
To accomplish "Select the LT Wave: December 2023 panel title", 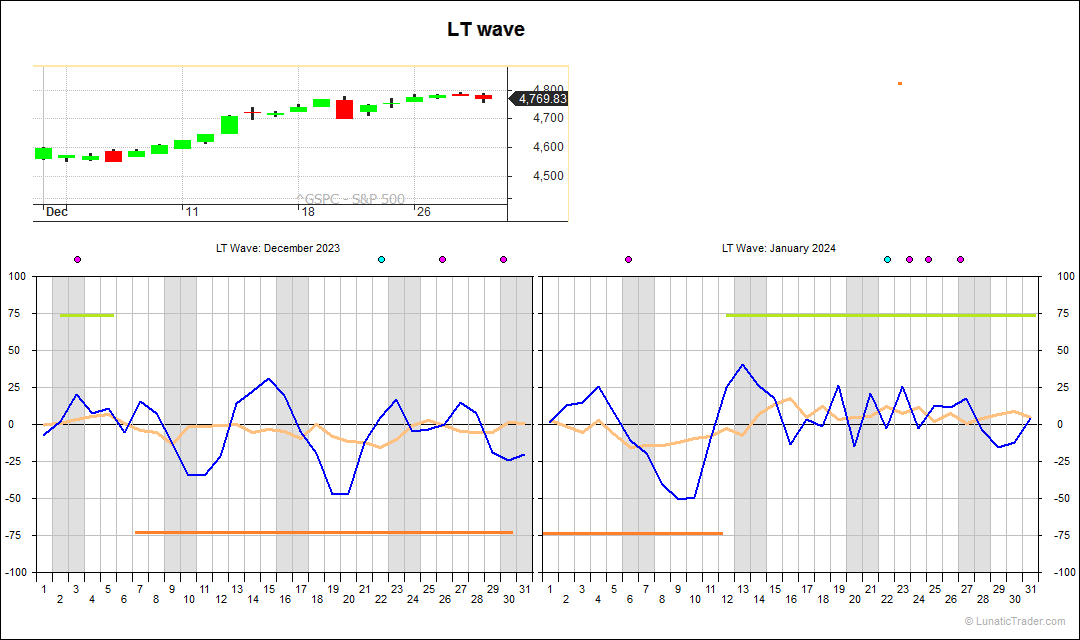I will coord(277,248).
